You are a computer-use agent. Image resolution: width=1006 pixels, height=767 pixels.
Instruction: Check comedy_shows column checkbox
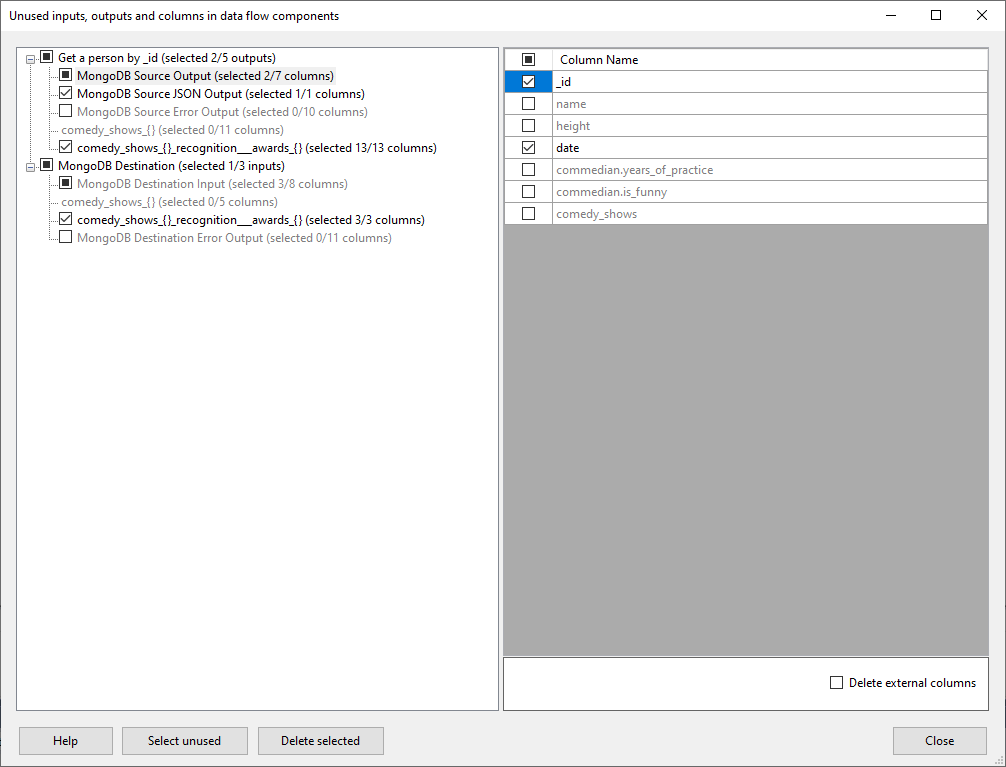click(x=529, y=213)
